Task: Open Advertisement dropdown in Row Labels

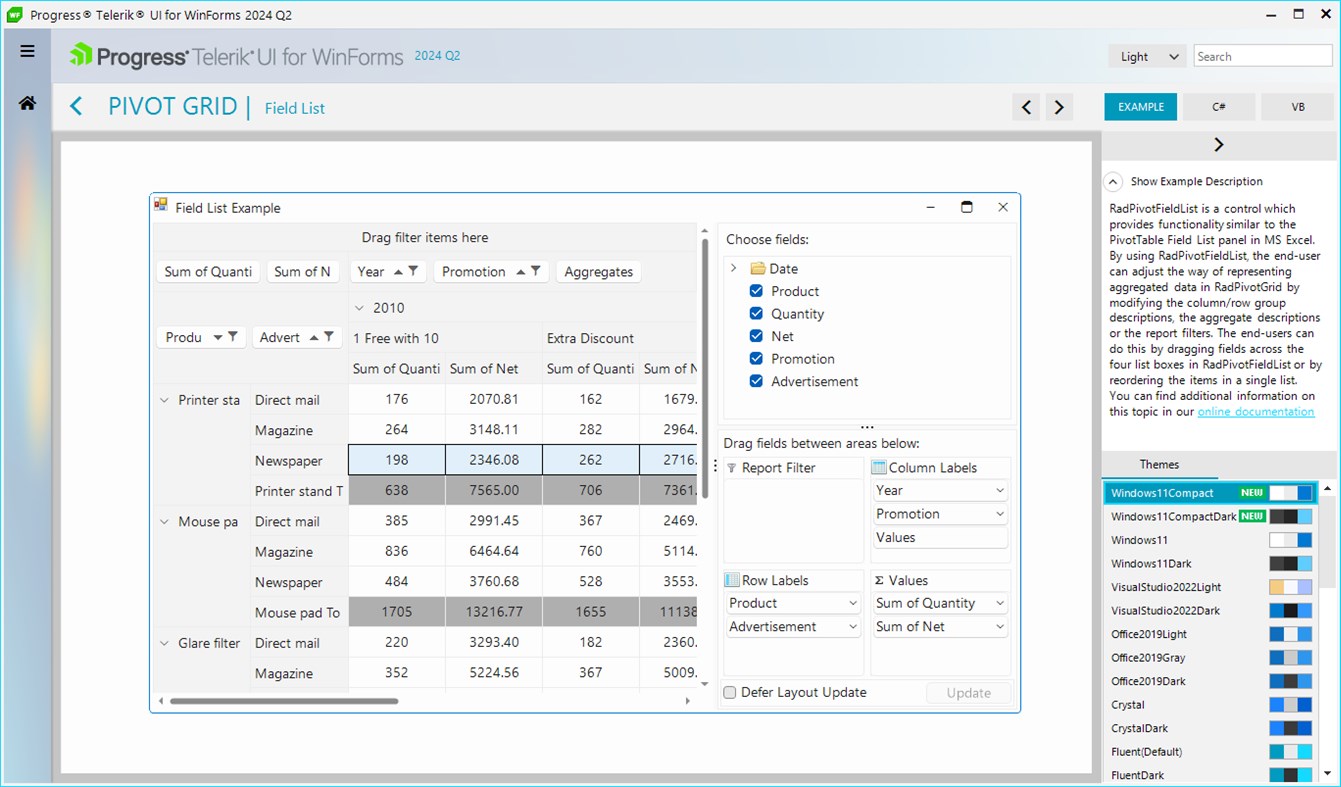Action: point(852,627)
